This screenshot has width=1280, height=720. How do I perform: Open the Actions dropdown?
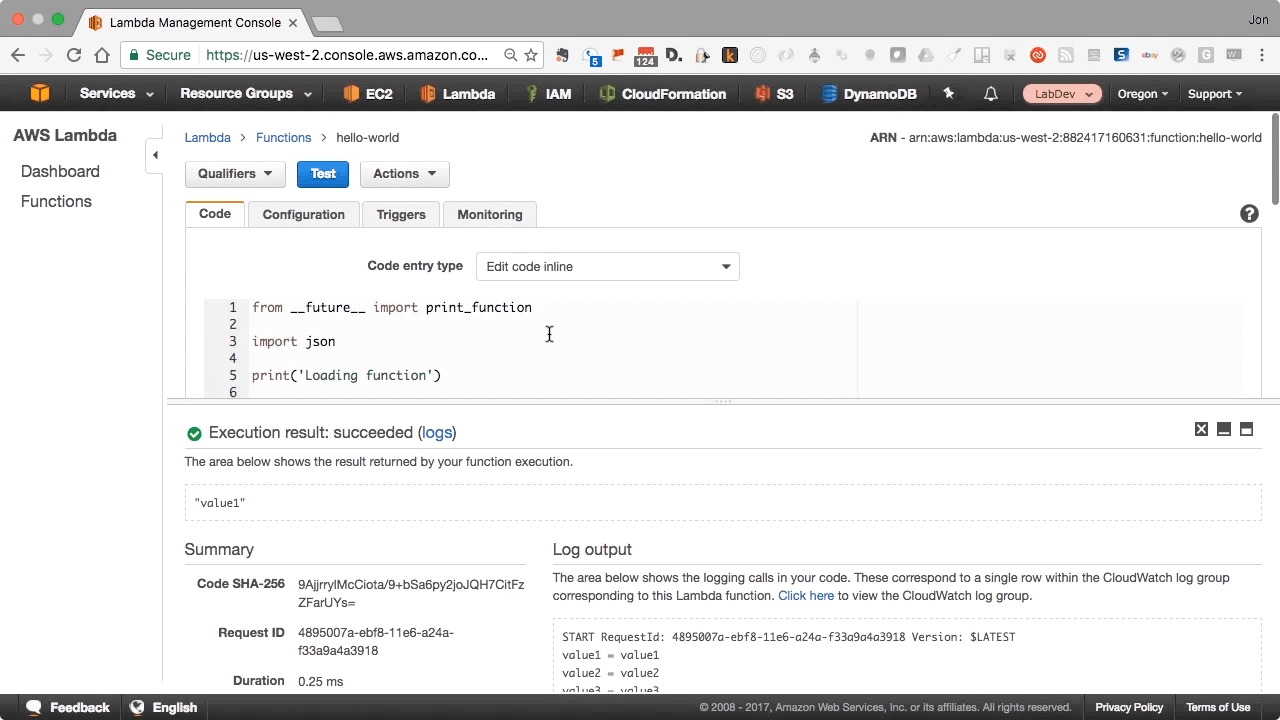coord(404,173)
